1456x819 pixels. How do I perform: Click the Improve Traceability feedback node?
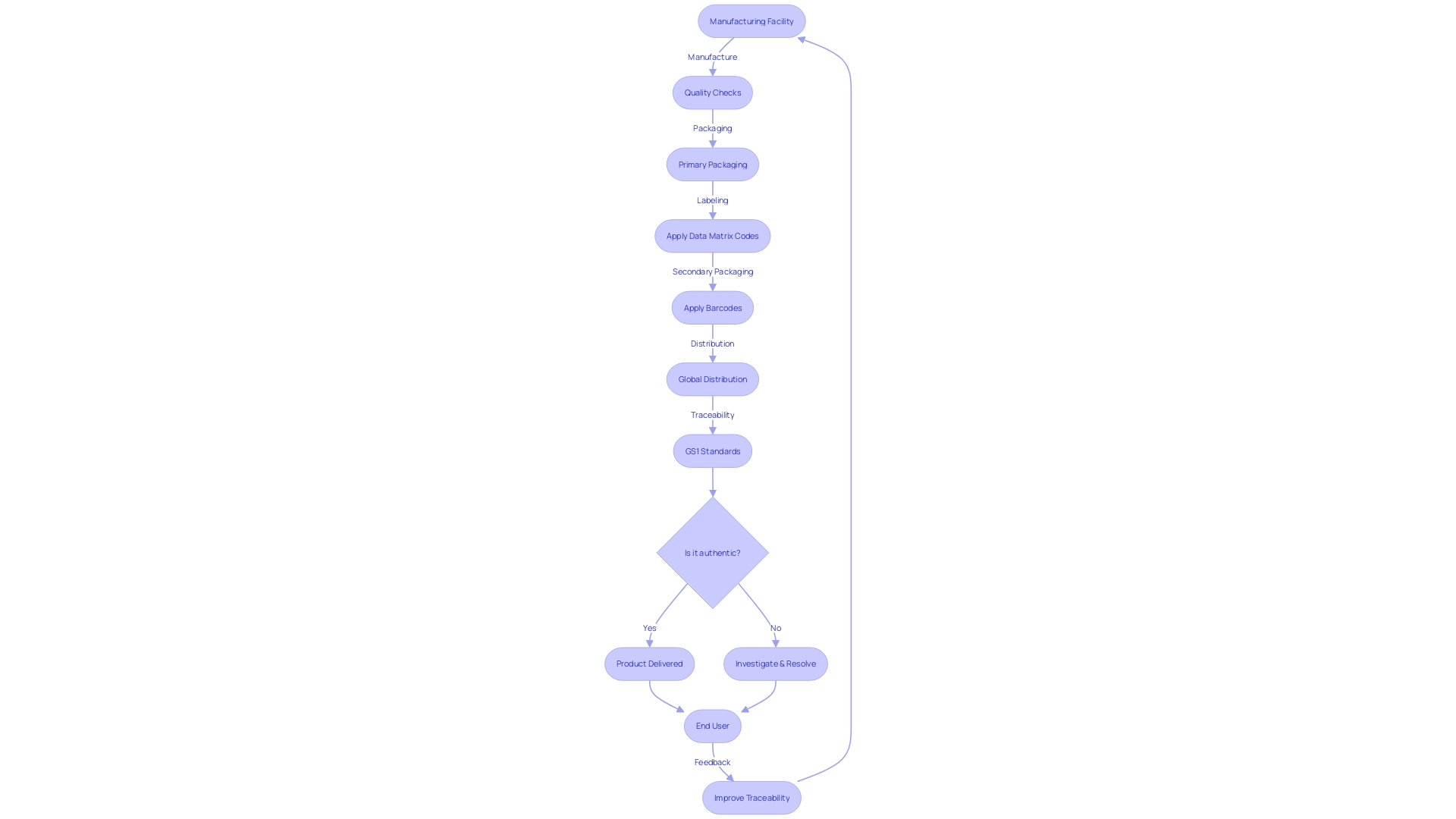tap(751, 797)
